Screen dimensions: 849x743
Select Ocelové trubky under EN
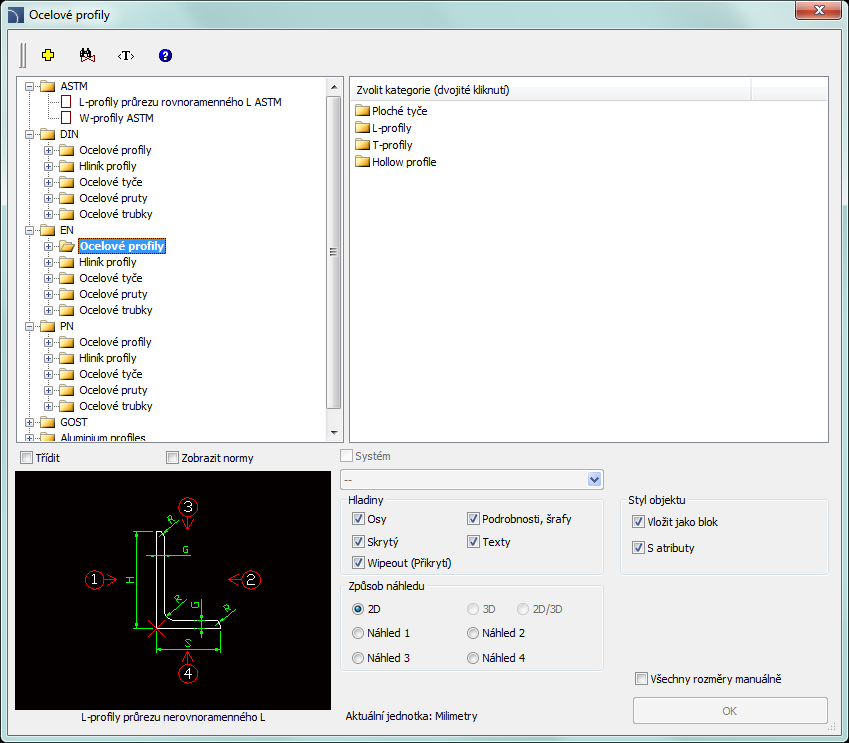pos(116,310)
